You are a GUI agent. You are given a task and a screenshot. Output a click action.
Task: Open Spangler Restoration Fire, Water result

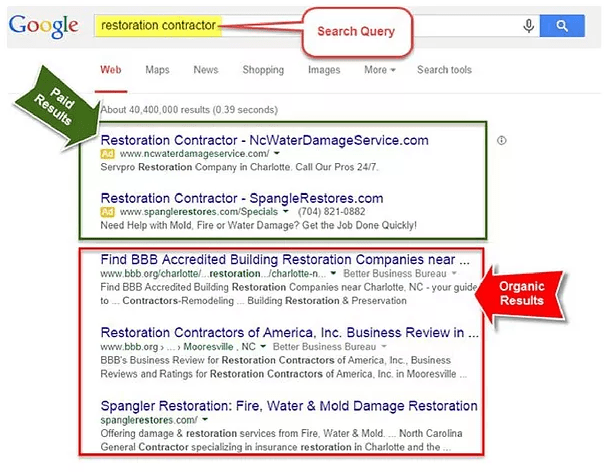289,406
